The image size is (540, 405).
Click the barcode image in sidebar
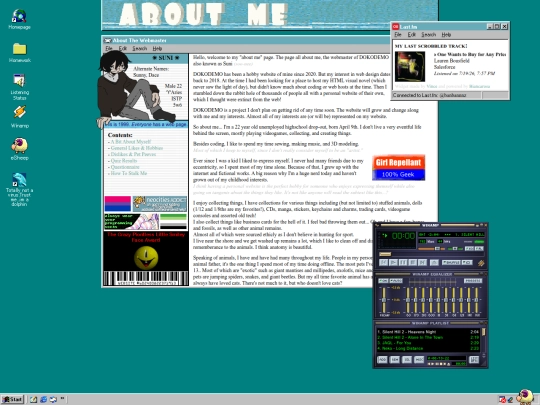[x=146, y=278]
